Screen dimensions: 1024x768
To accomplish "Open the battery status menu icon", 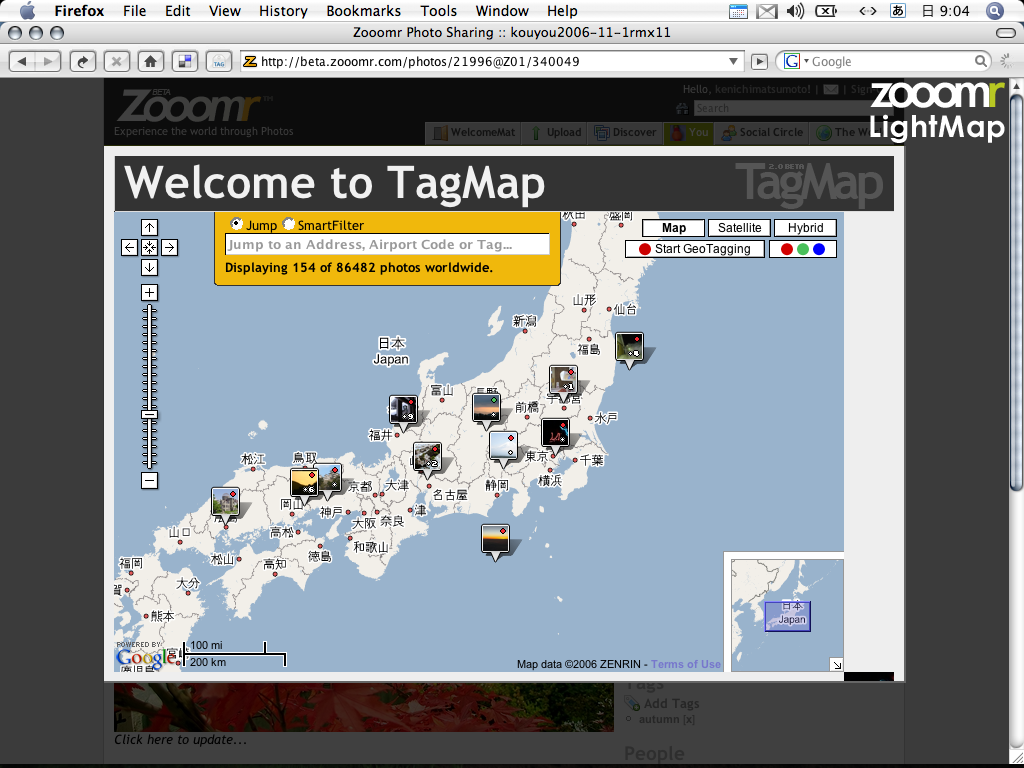I will (x=826, y=11).
